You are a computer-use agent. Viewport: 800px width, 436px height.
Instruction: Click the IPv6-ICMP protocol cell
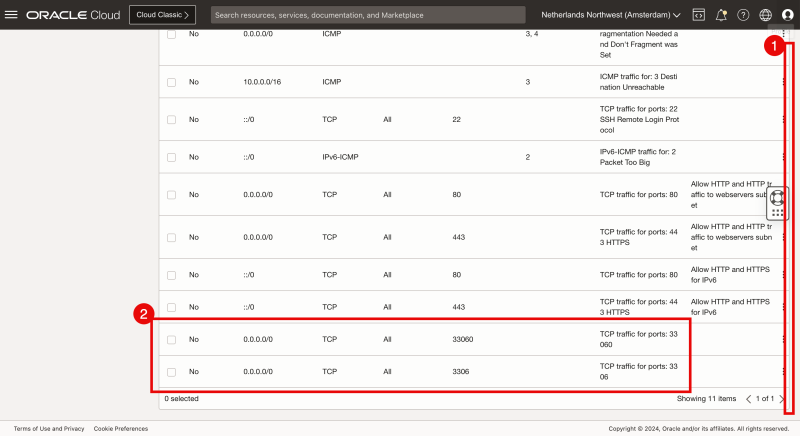tap(340, 157)
